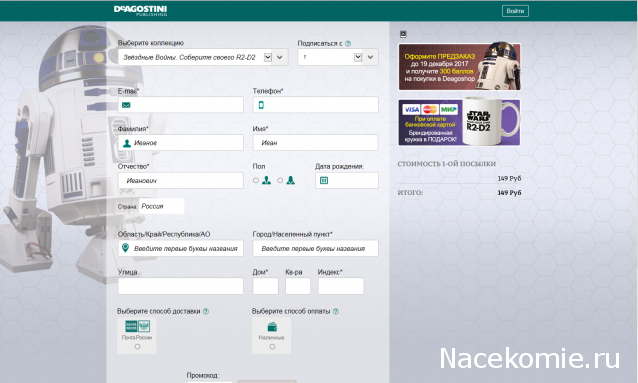Click the person icon in Фамилия field
638x383 pixels.
[127, 143]
